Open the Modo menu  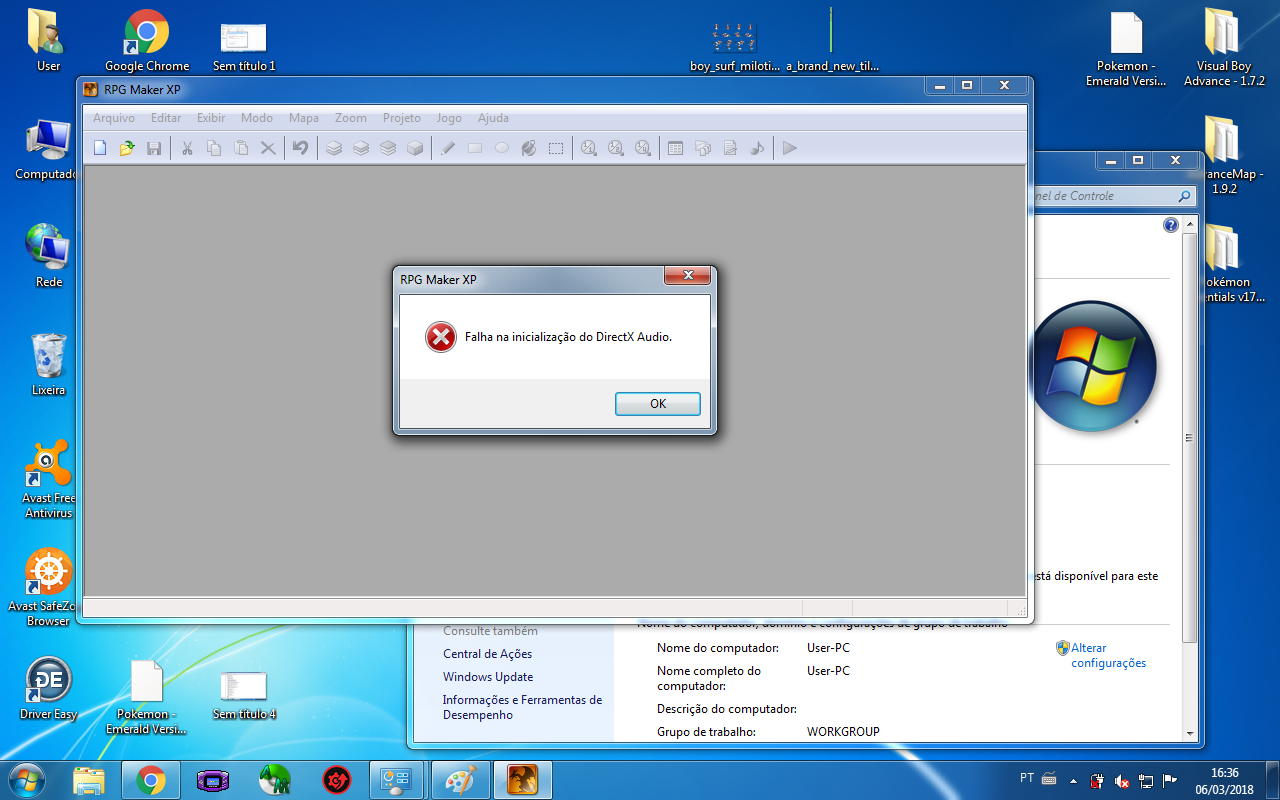coord(257,118)
